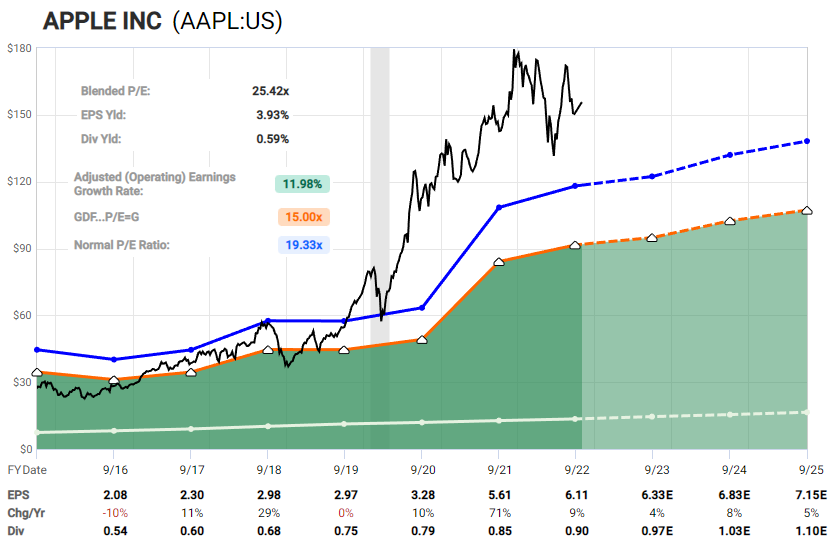Click the blue dashed line point at 9/24
The image size is (832, 550).
pyautogui.click(x=730, y=155)
